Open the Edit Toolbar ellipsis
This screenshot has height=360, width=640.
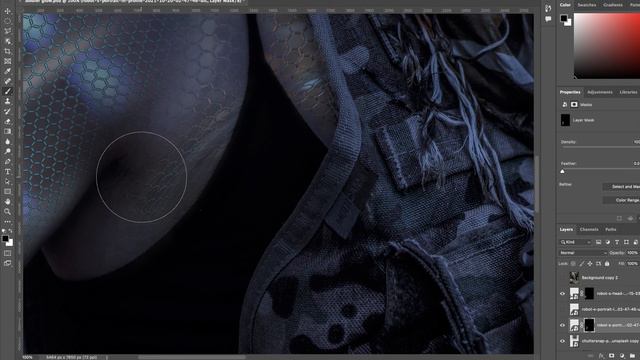7,222
